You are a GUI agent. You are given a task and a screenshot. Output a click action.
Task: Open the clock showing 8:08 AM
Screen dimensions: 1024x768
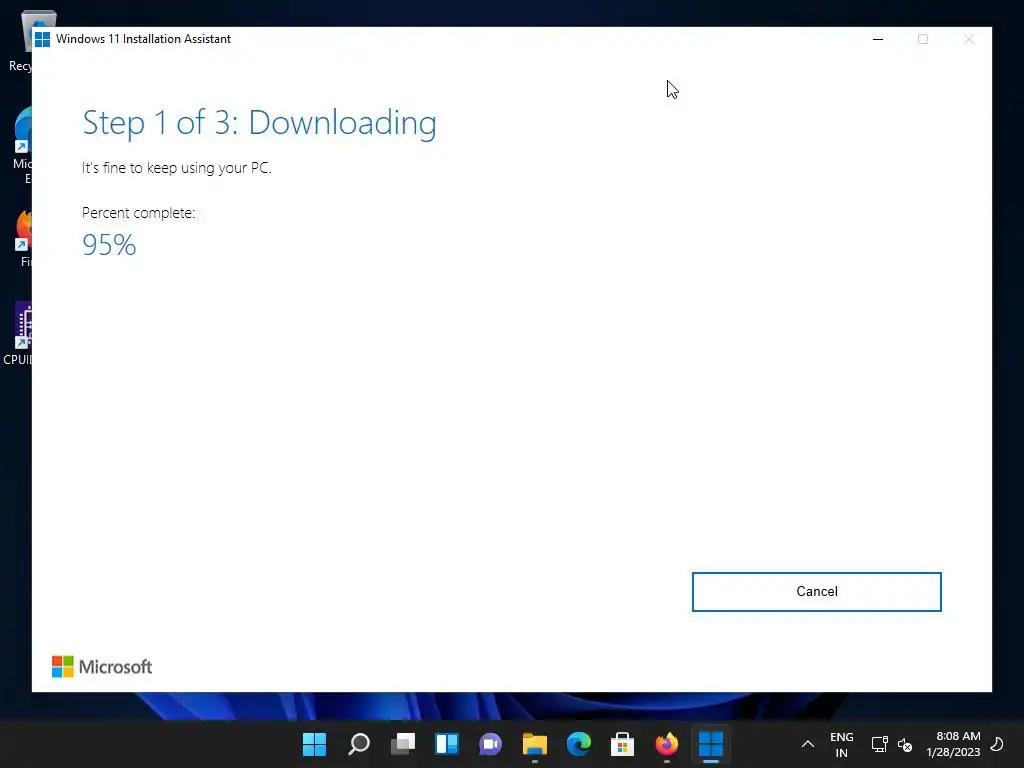953,744
